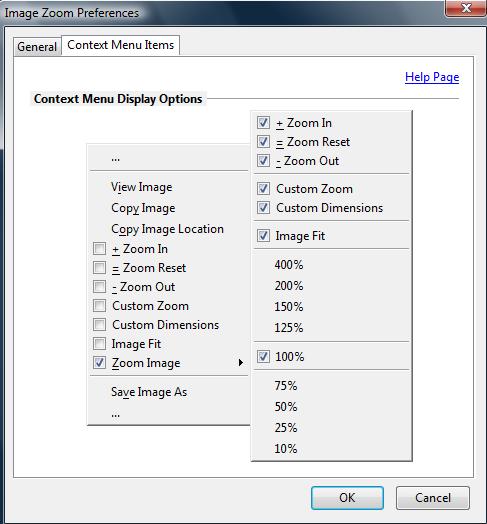
Task: Switch to the General tab
Action: point(37,47)
